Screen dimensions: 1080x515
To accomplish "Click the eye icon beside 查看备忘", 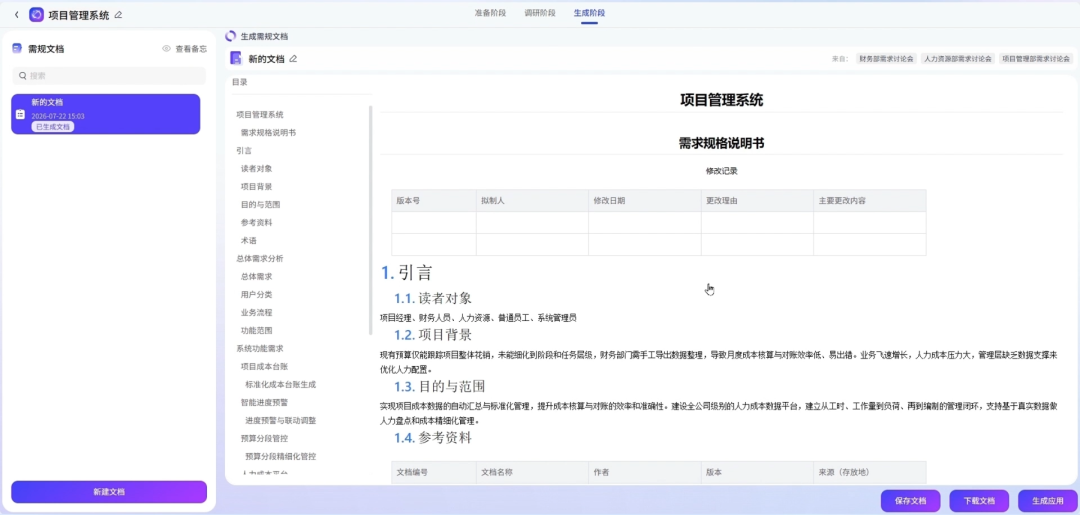I will pyautogui.click(x=166, y=49).
